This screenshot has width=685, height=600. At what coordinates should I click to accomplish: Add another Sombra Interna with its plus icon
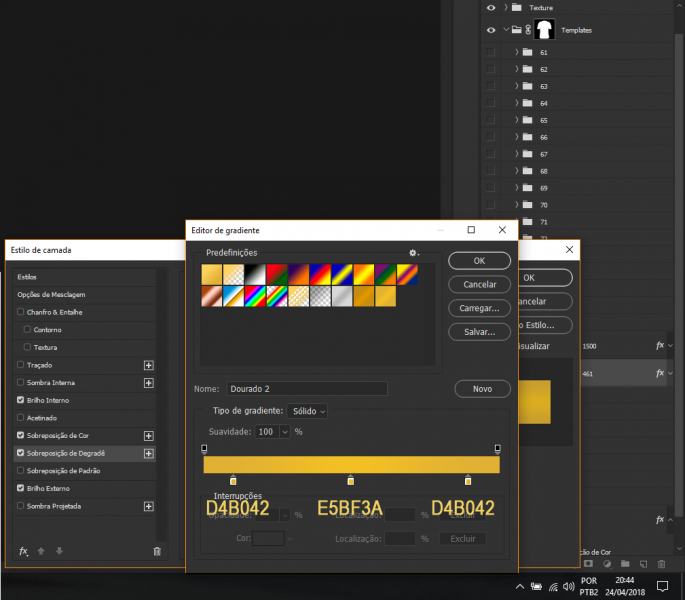[149, 383]
